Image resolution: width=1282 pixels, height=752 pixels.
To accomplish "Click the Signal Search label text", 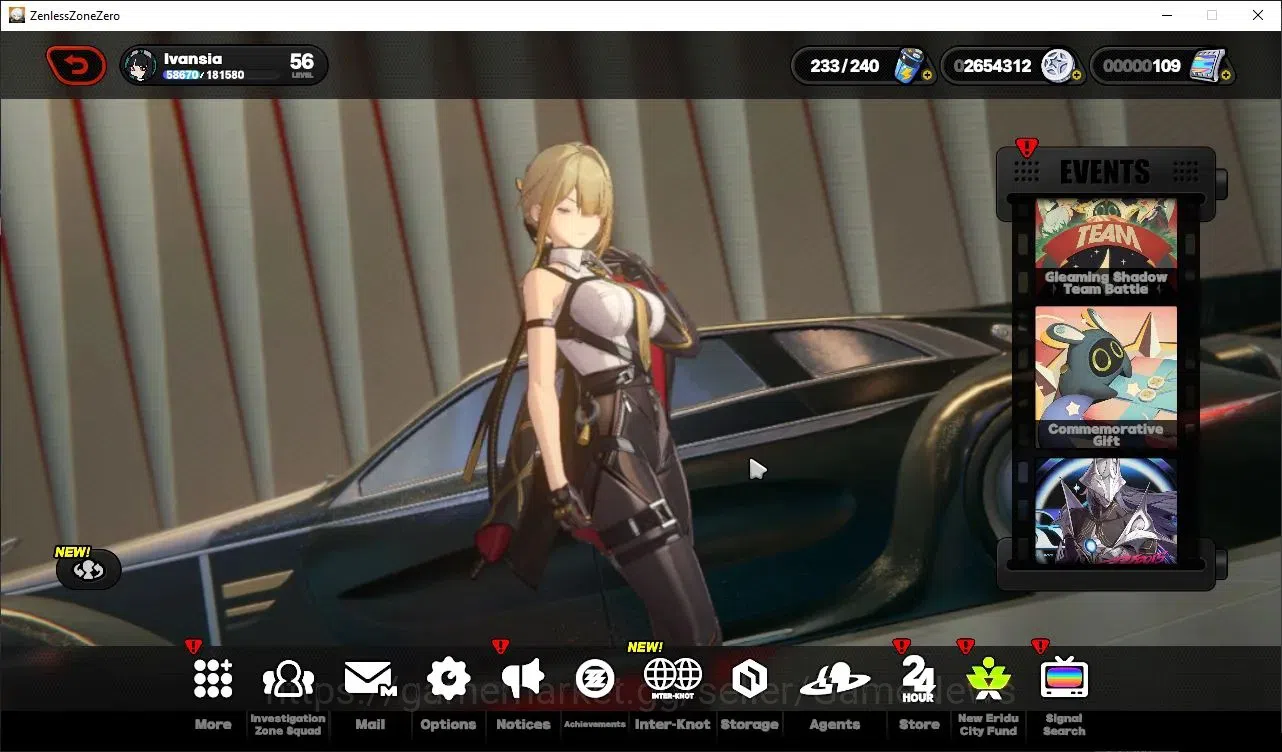I will click(1064, 724).
